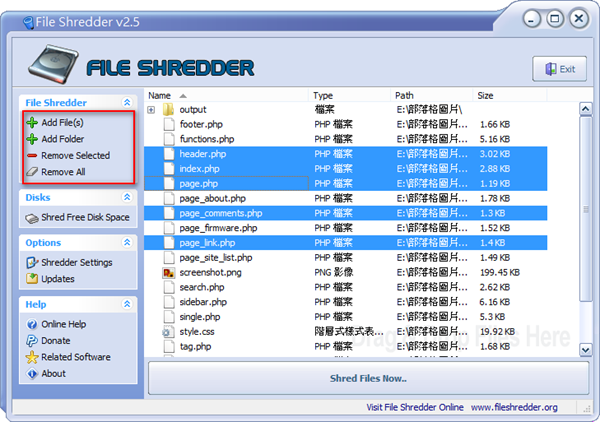Click the Donate text link

56,341
